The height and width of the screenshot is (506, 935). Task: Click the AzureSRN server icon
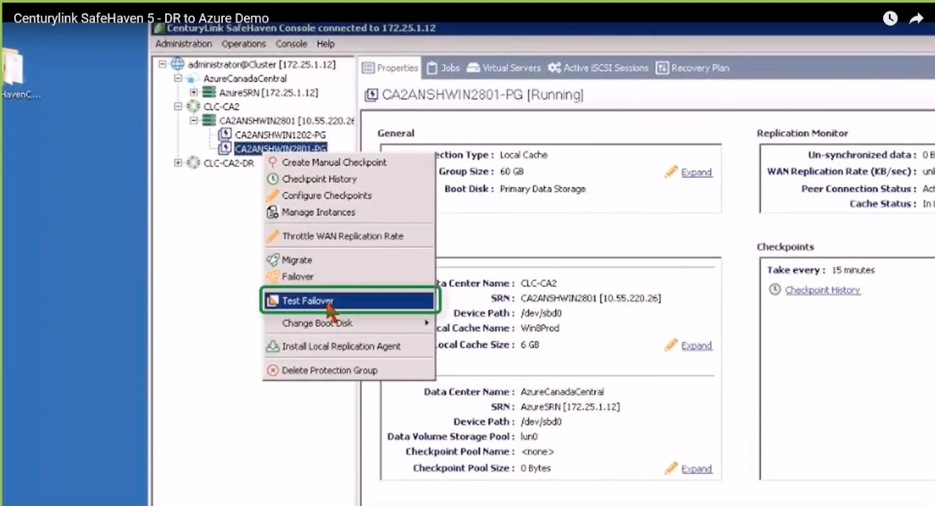(209, 92)
